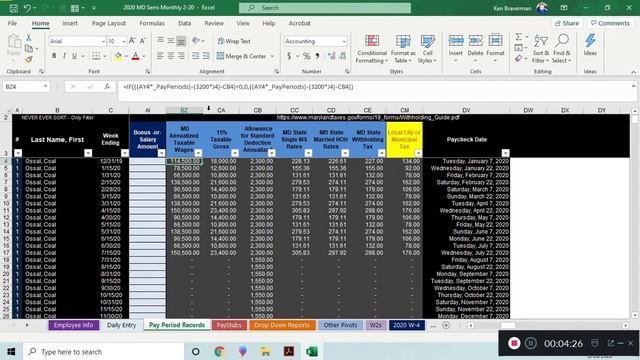The height and width of the screenshot is (360, 640).
Task: Click the Increase Font Size icon
Action: point(132,41)
